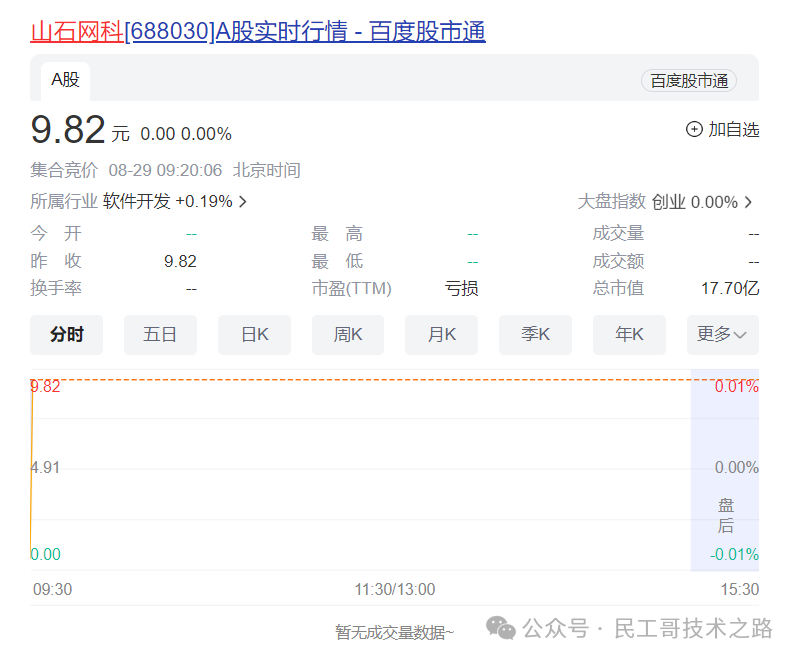Click the 加自选 label

[733, 130]
